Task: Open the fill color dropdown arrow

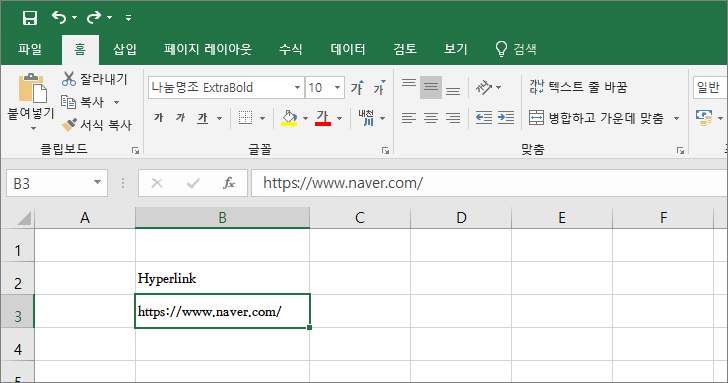Action: (x=305, y=119)
